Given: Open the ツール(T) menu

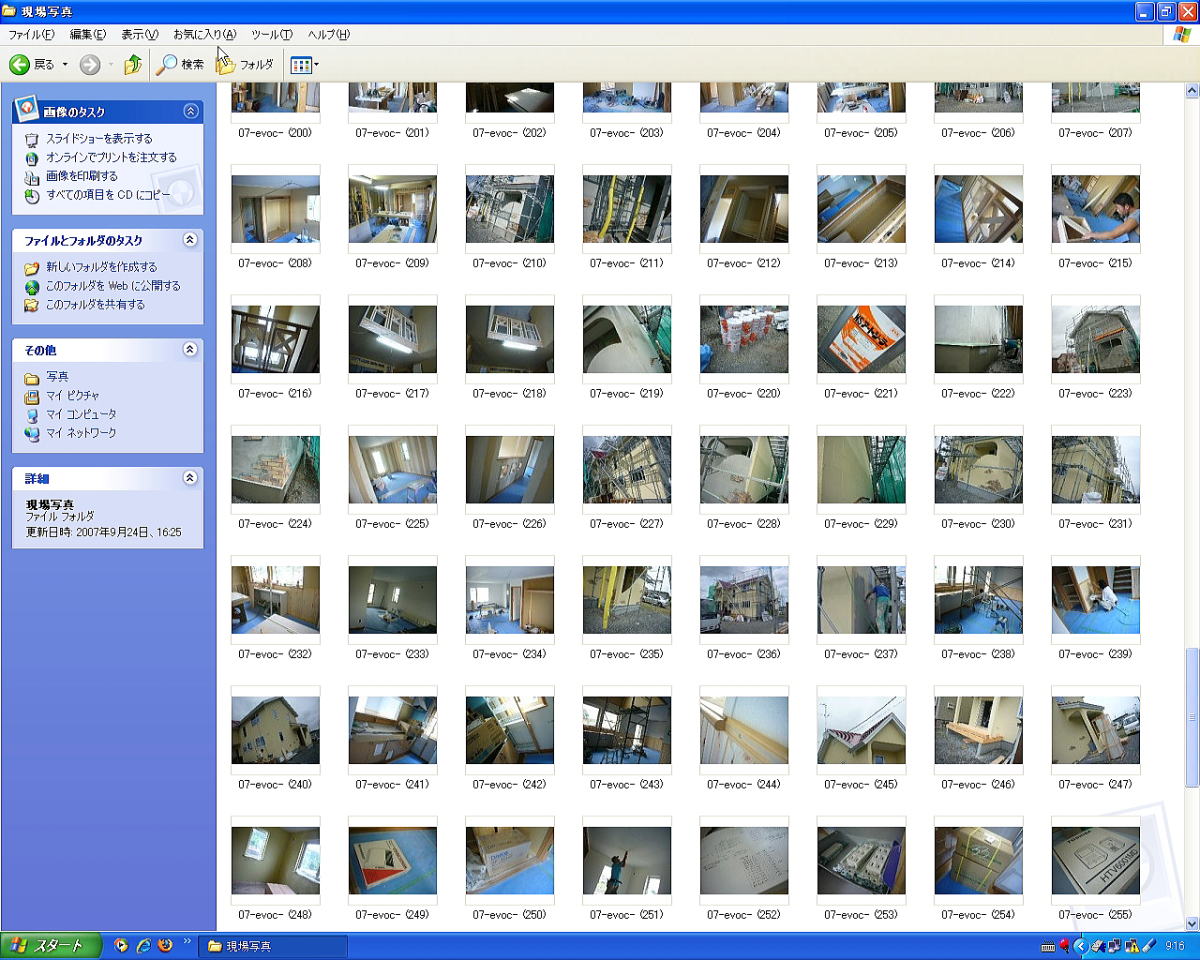Looking at the screenshot, I should 271,35.
